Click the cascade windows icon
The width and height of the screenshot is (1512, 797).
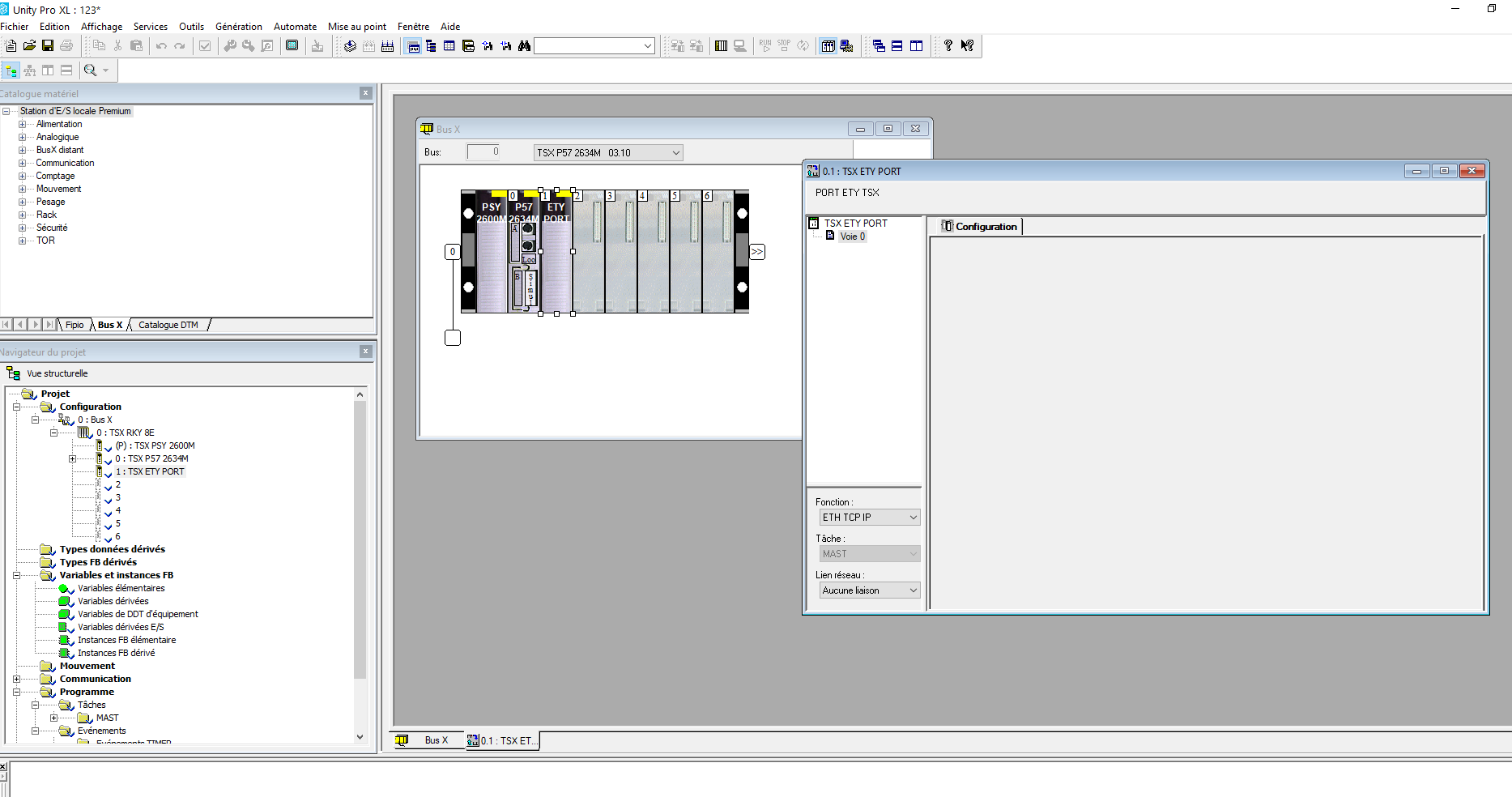879,46
